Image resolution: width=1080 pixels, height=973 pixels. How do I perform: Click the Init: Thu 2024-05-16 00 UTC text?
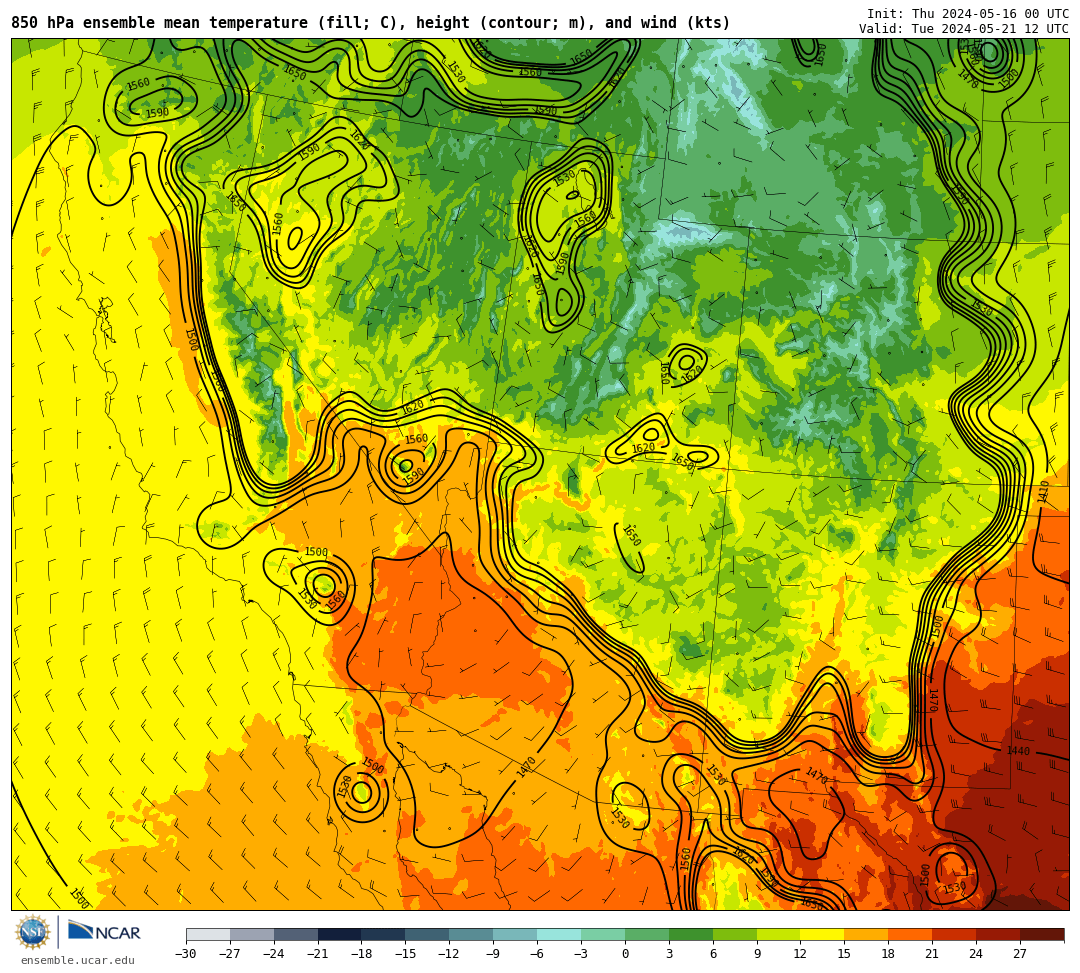[x=968, y=14]
